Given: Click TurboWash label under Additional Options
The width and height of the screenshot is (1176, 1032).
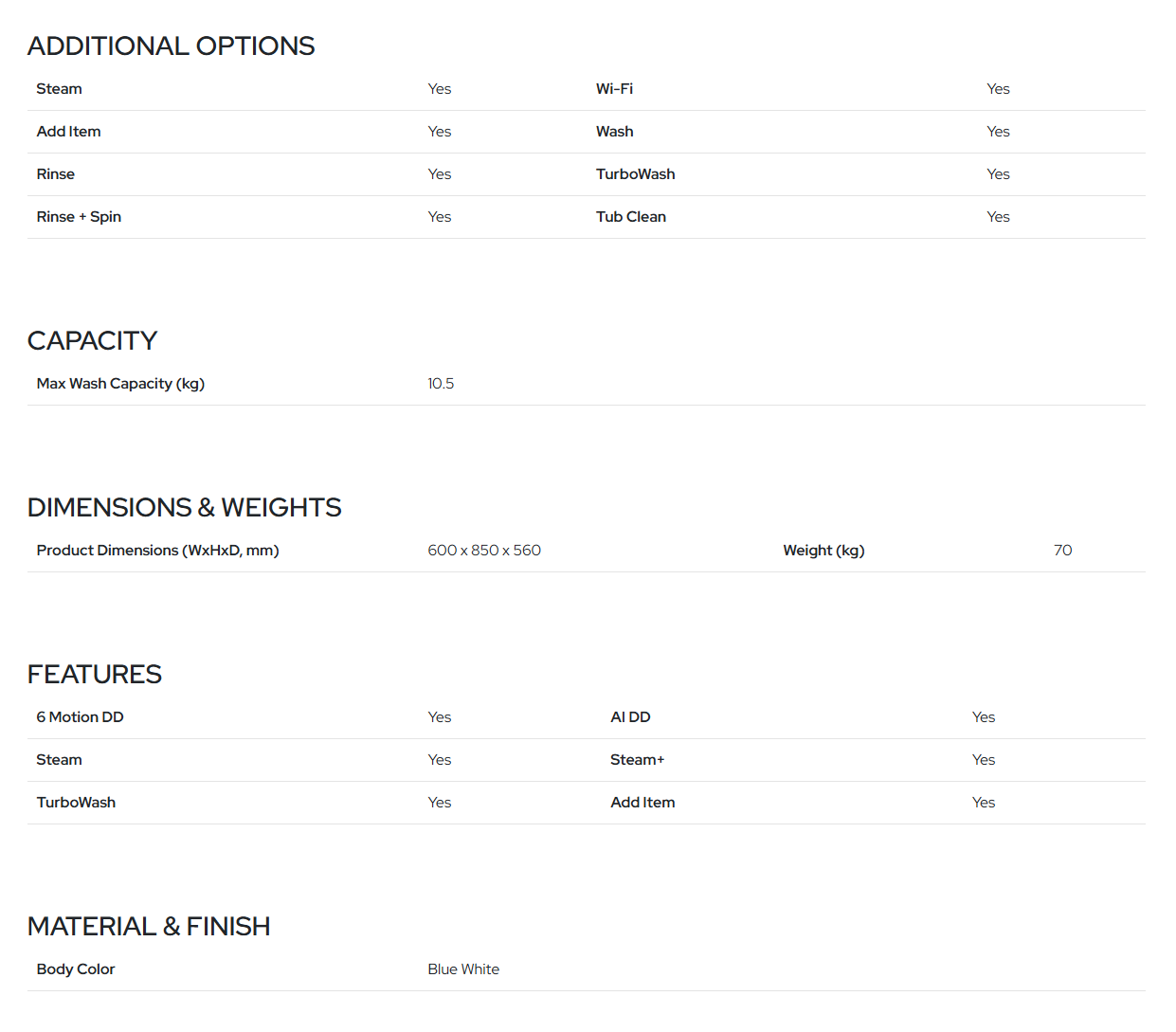Looking at the screenshot, I should (x=635, y=174).
